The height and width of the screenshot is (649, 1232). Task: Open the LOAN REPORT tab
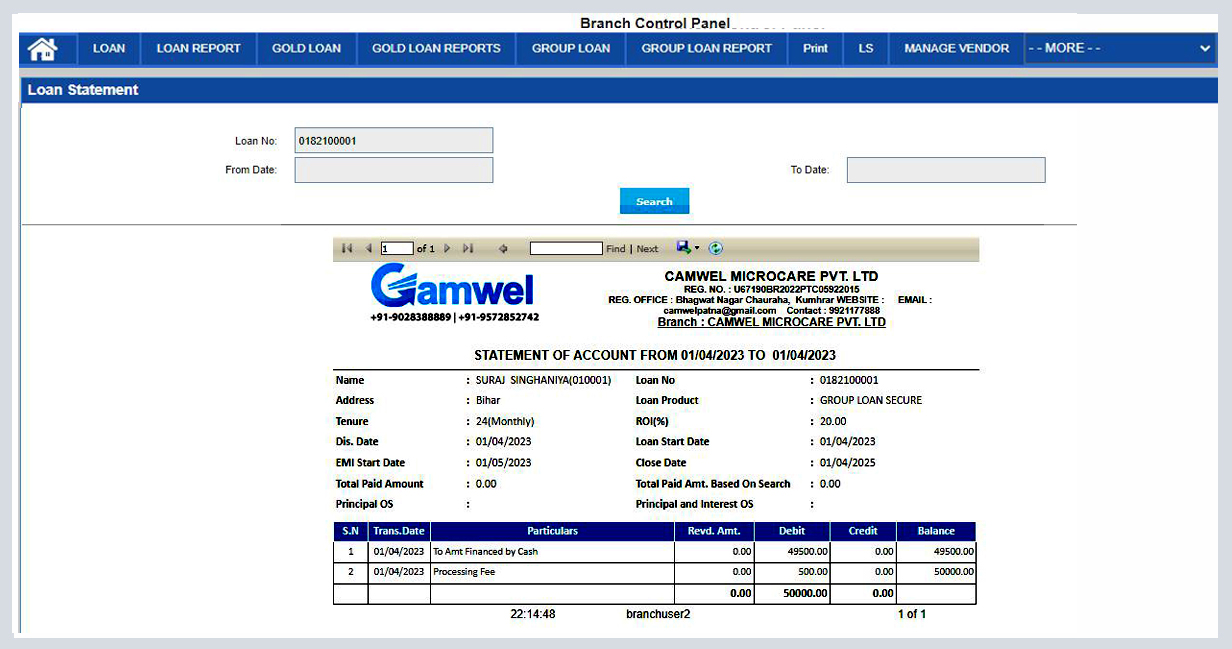[198, 48]
